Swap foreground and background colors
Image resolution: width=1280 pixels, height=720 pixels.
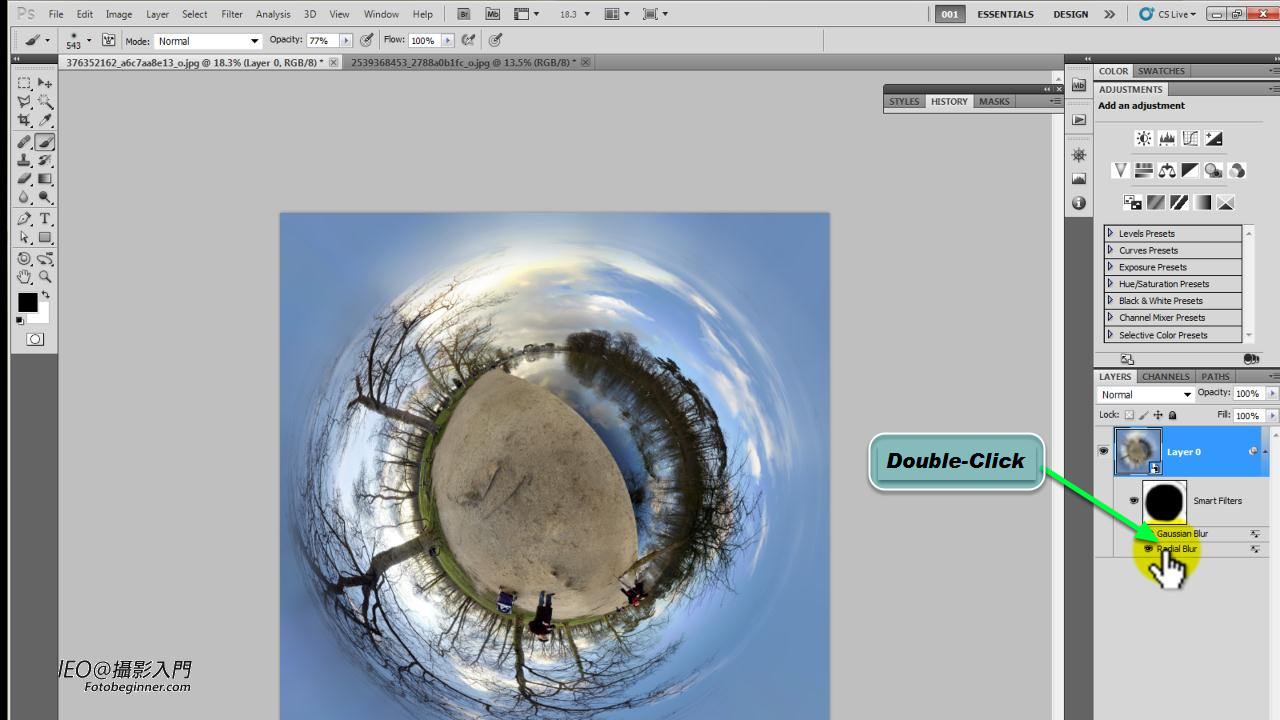pyautogui.click(x=45, y=296)
